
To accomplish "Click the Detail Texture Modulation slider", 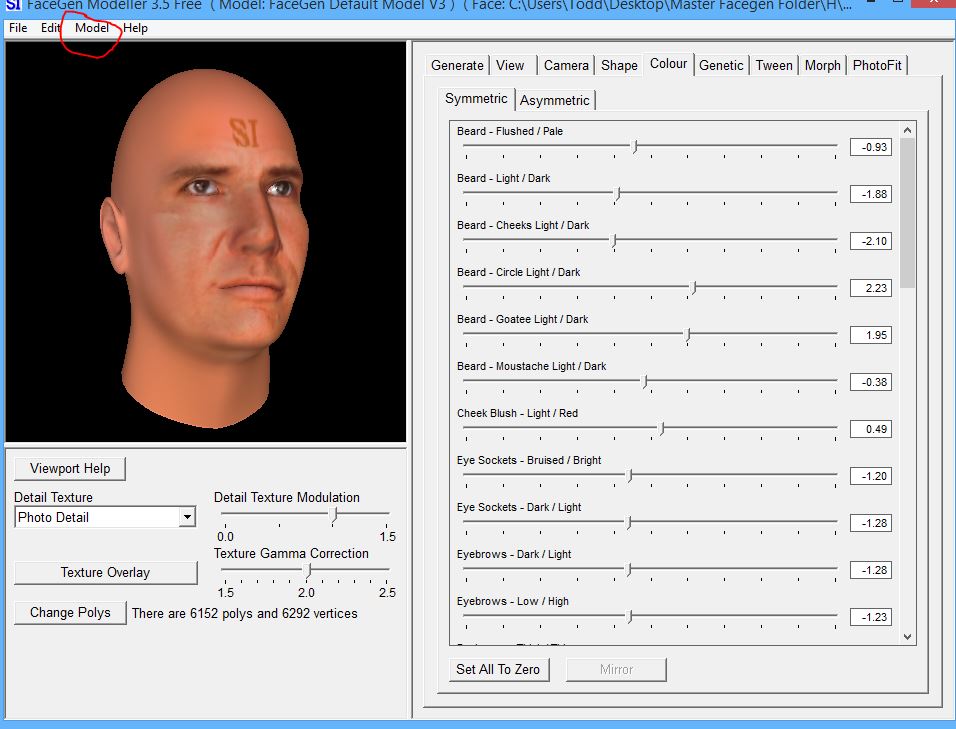I will 335,514.
